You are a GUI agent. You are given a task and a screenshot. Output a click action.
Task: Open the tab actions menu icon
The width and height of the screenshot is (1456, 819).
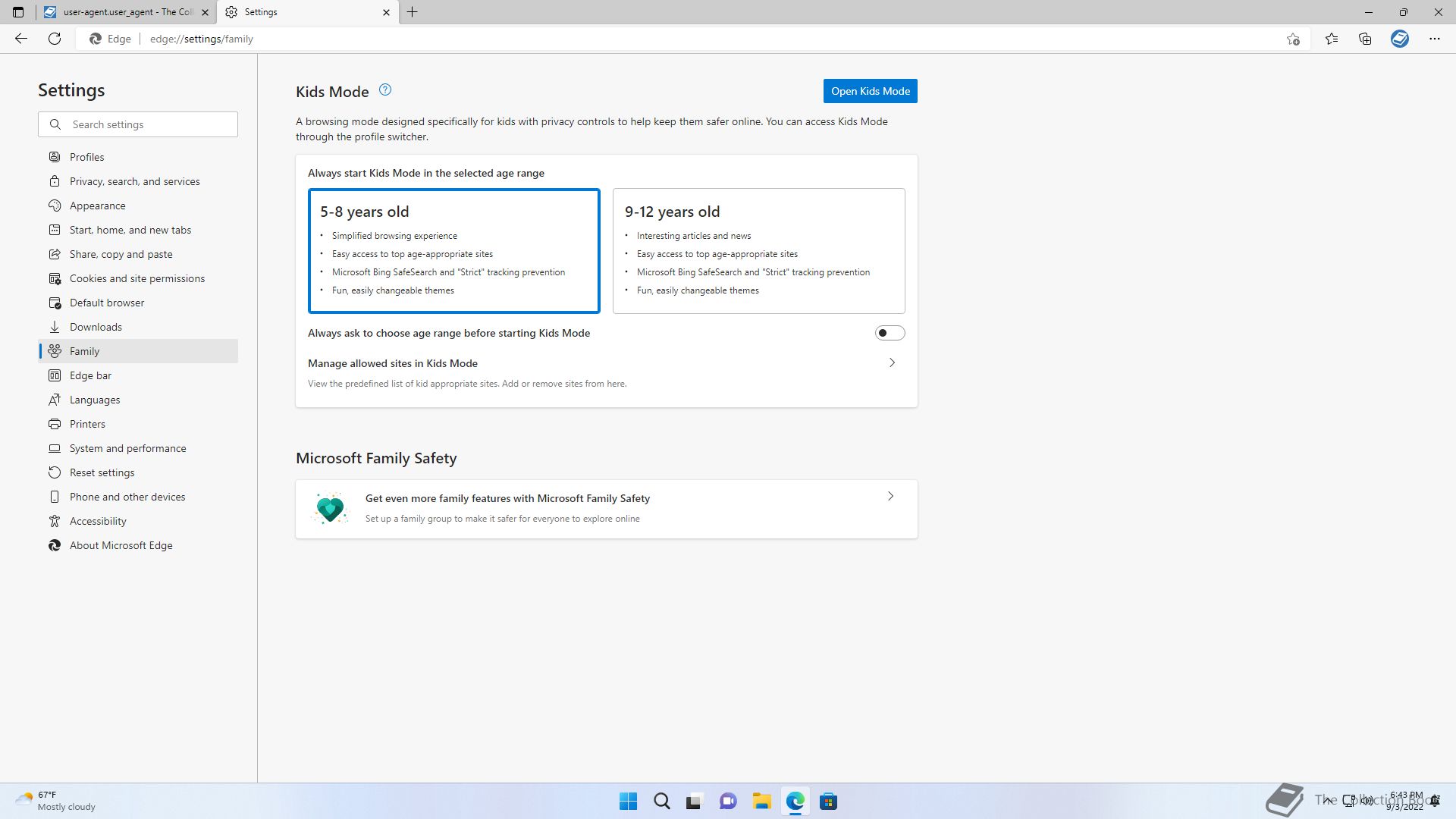pyautogui.click(x=18, y=12)
